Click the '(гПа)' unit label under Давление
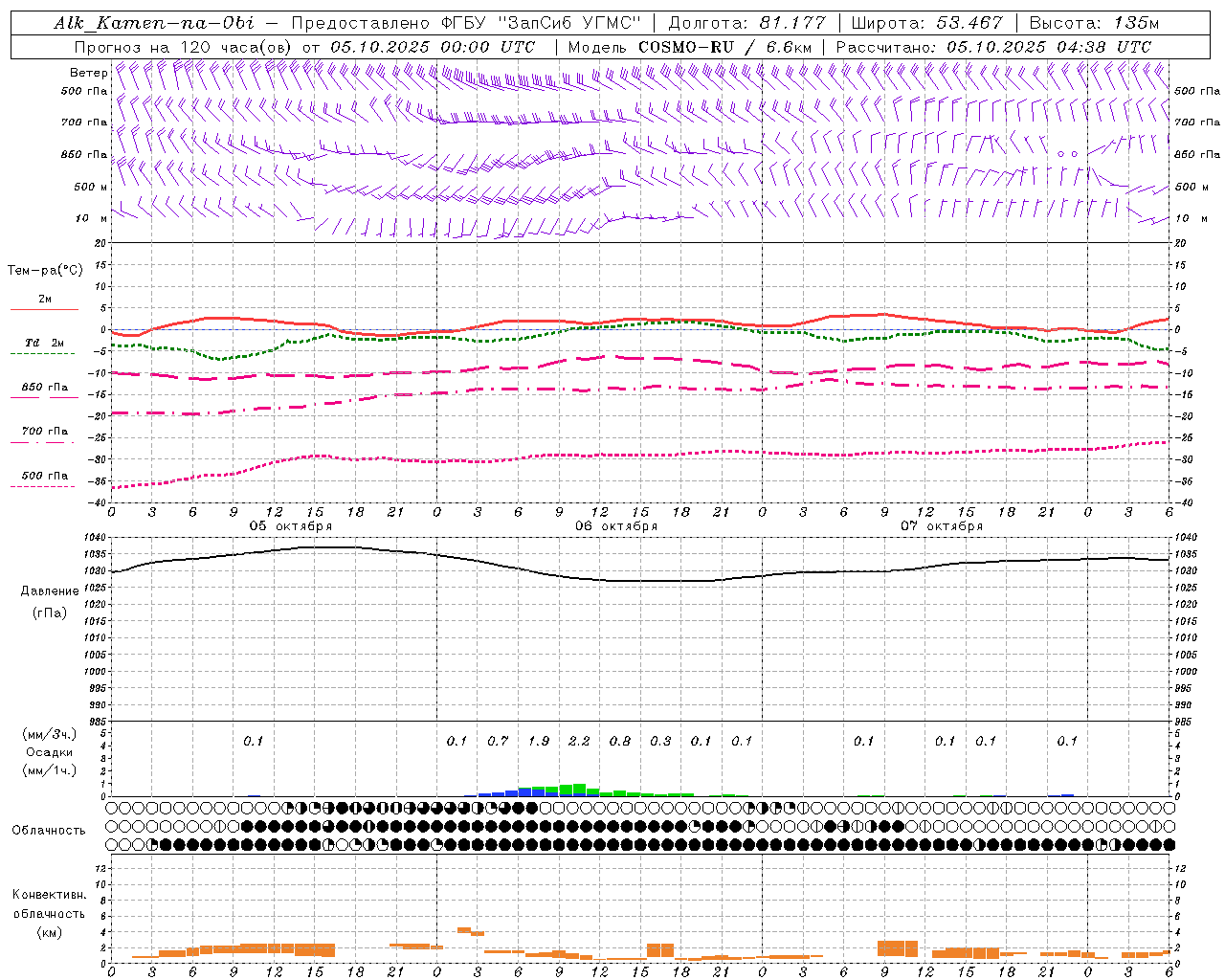The height and width of the screenshot is (980, 1225). [50, 612]
